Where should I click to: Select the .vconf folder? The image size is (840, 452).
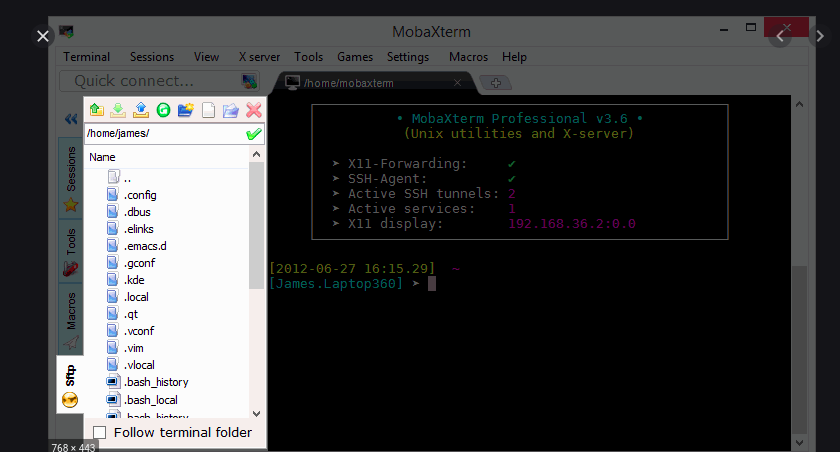click(131, 331)
